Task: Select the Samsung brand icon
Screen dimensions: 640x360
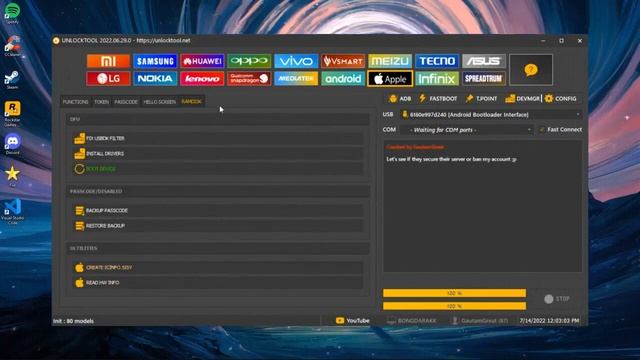Action: click(155, 61)
